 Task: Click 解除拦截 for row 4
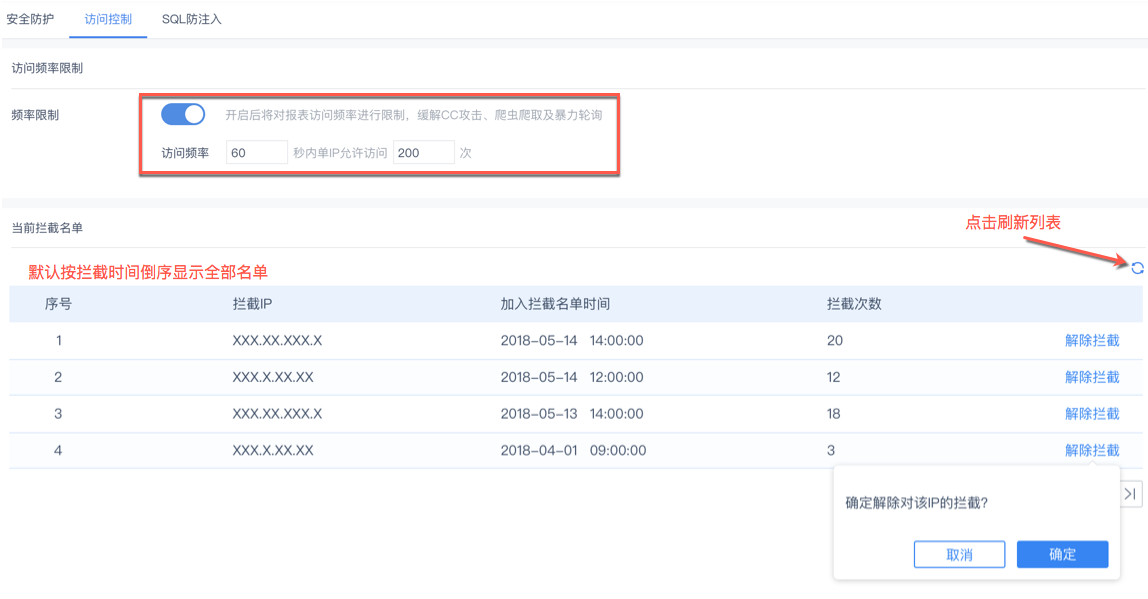click(1092, 450)
